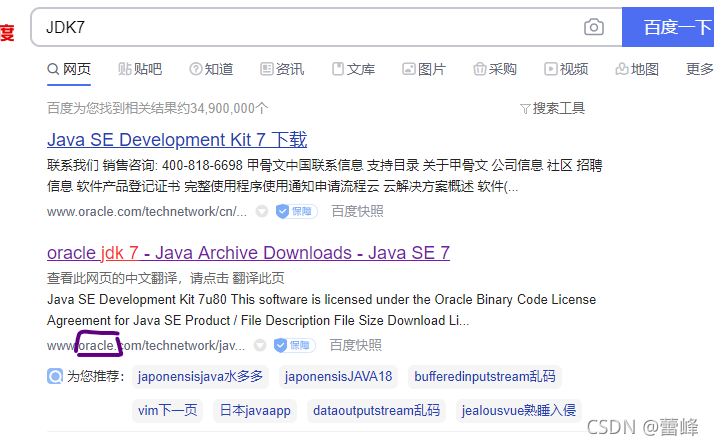Open the 更多 tab

coord(699,69)
